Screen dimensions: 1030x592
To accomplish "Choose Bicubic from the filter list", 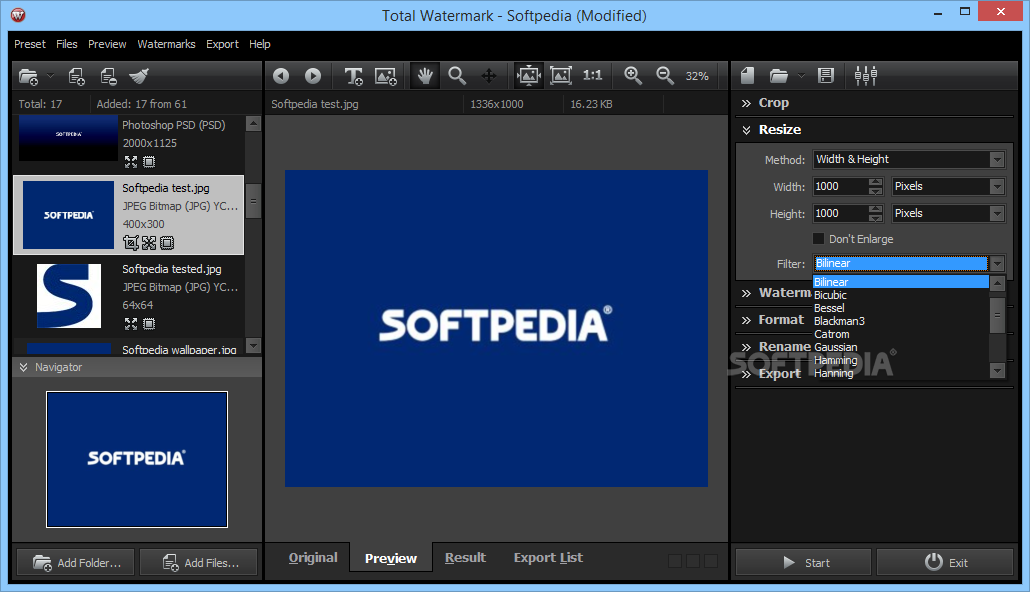I will [830, 295].
